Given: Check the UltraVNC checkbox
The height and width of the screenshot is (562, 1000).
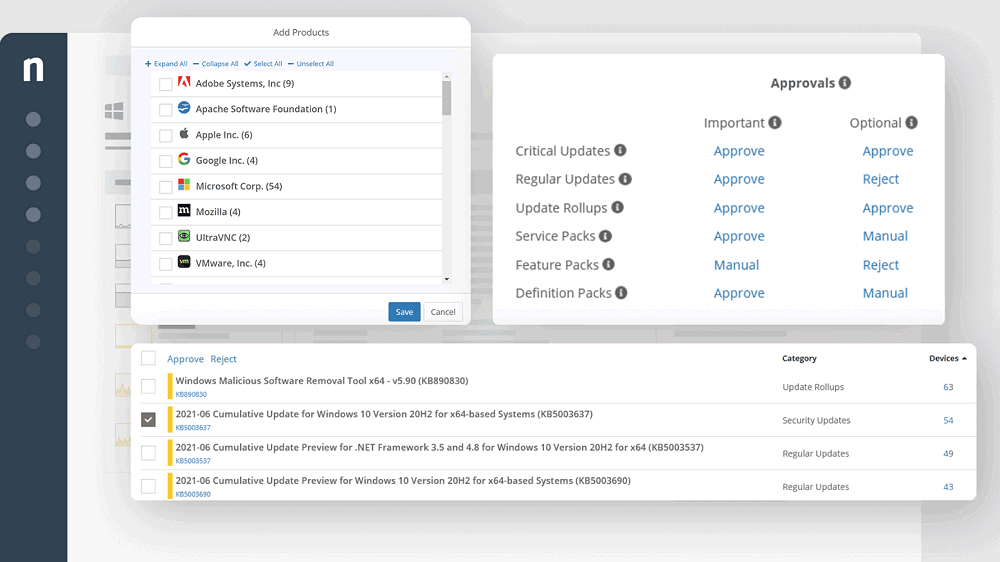Looking at the screenshot, I should coord(165,238).
